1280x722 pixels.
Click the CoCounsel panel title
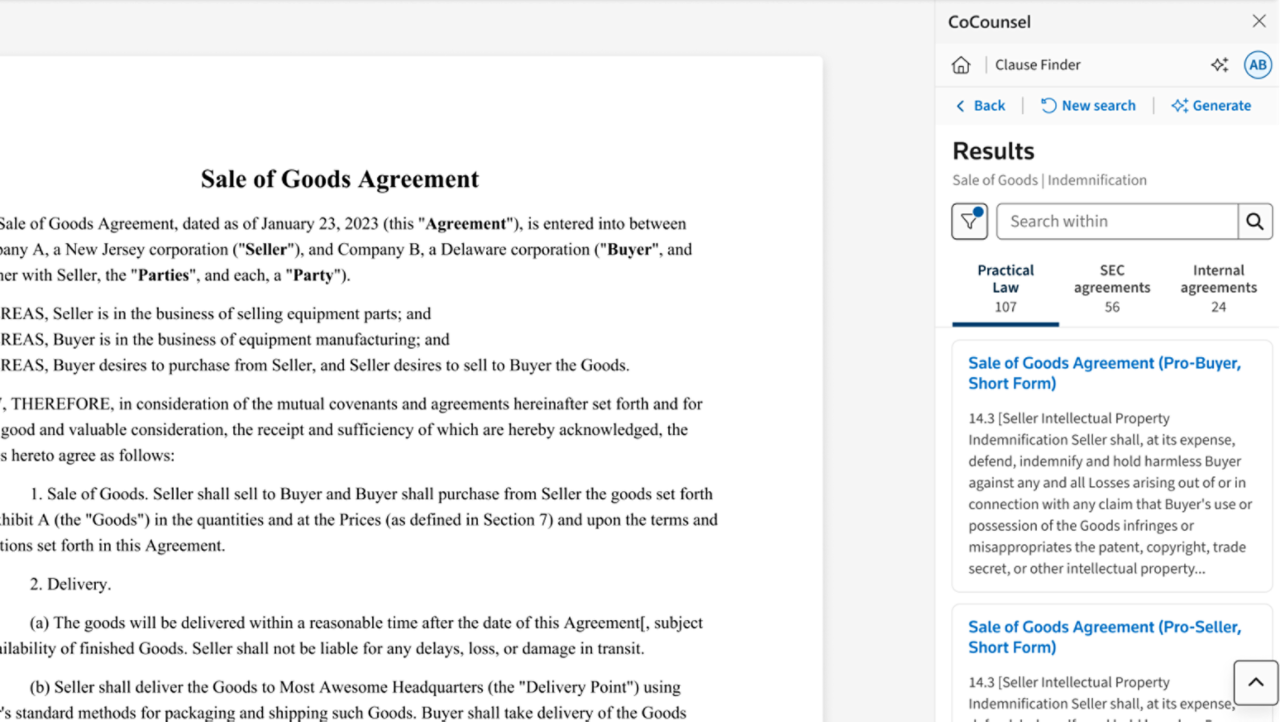pyautogui.click(x=989, y=22)
